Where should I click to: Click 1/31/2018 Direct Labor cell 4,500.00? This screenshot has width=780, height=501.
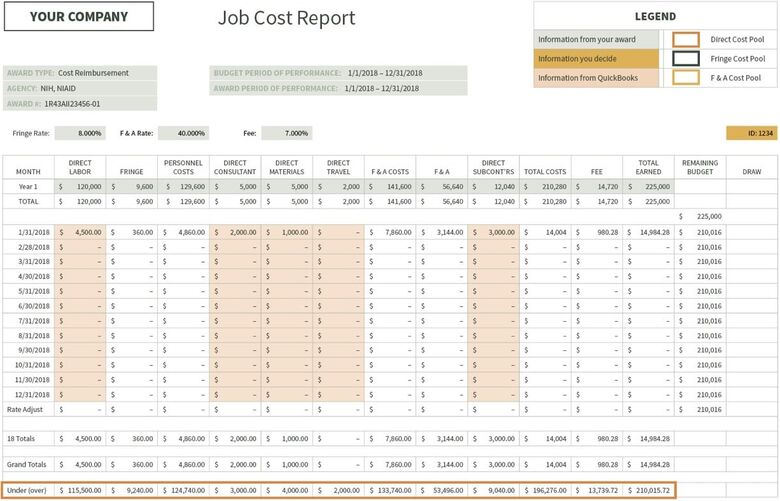[x=80, y=232]
